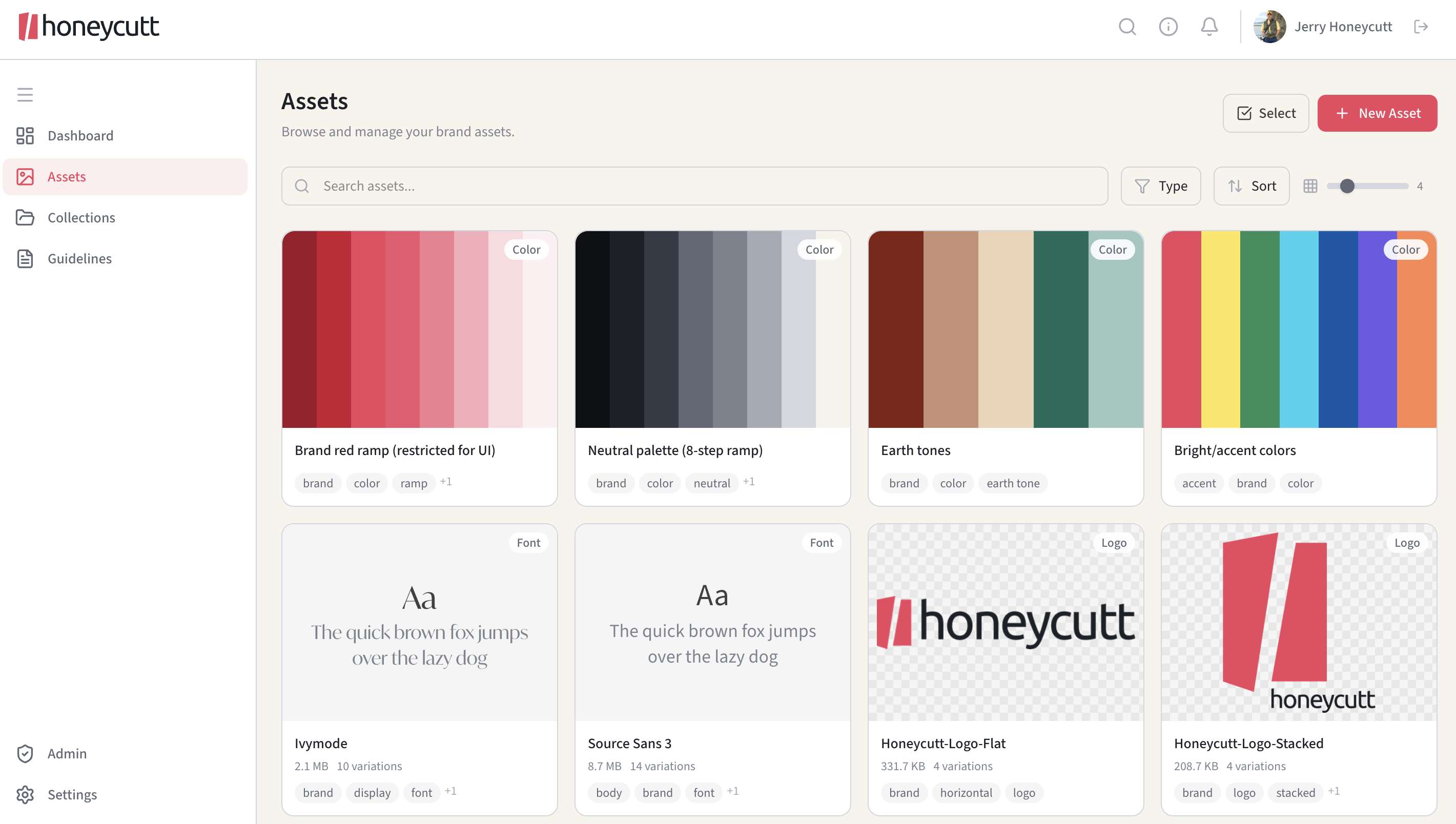
Task: Click the 14 variations text on Source Sans 3
Action: click(x=663, y=766)
